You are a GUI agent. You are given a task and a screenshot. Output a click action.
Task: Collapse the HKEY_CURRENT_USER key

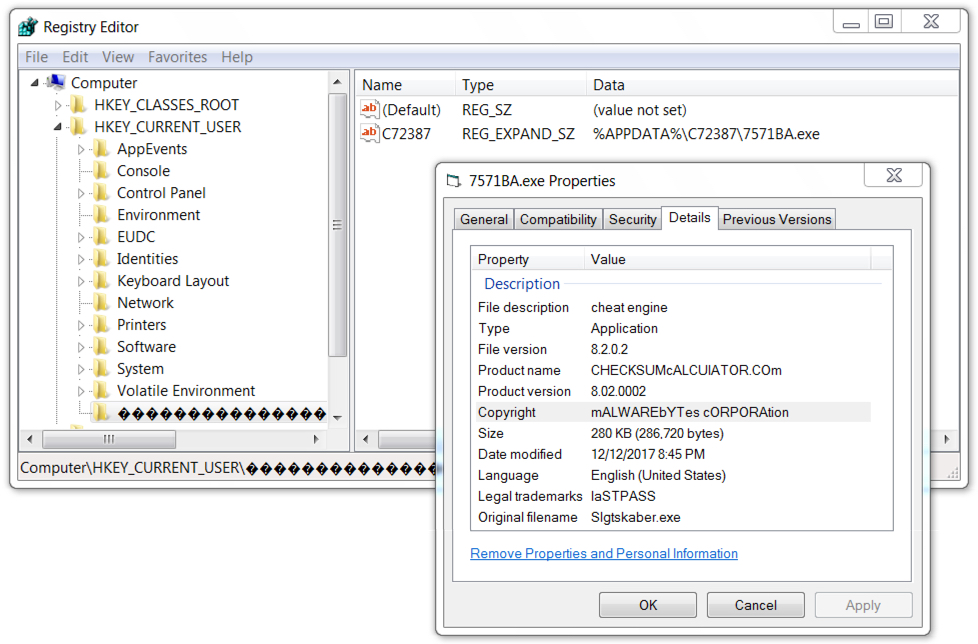click(x=58, y=127)
